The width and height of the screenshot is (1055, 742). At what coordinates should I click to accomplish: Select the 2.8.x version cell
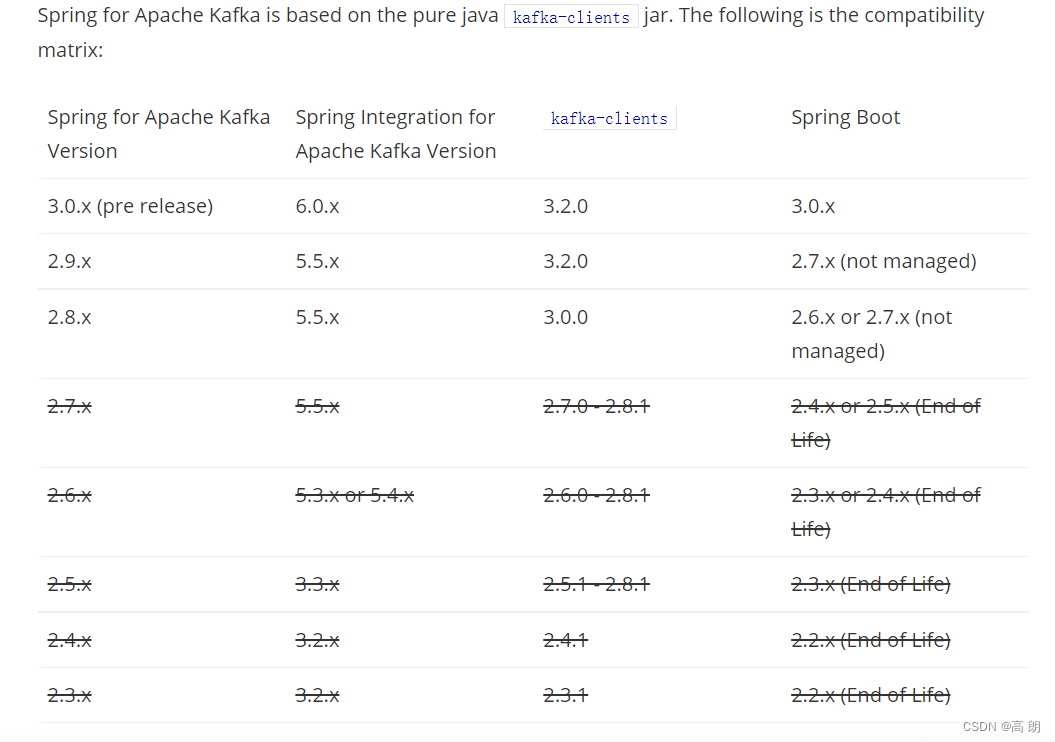click(x=69, y=317)
